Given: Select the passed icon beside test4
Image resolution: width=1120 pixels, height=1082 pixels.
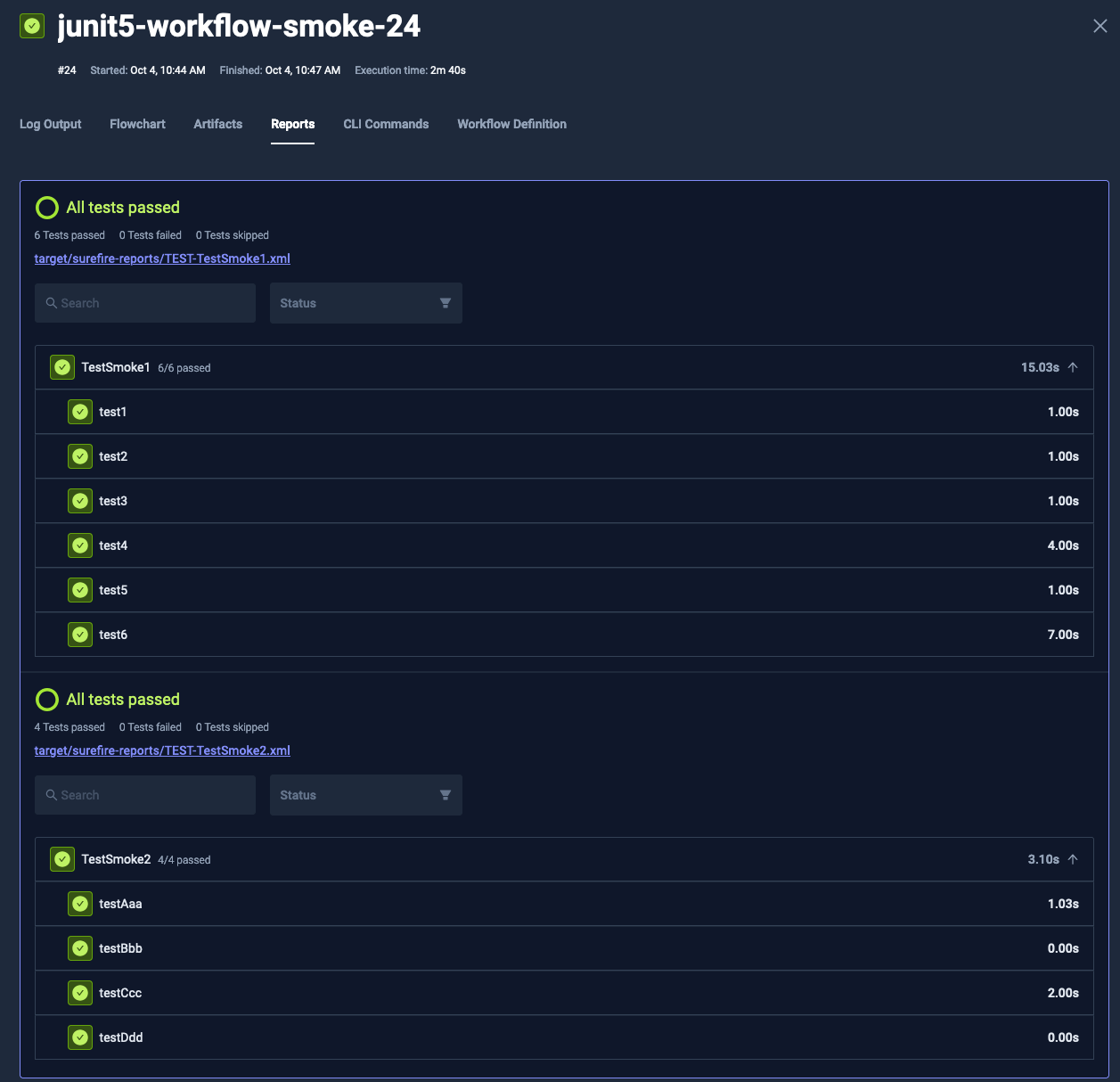Looking at the screenshot, I should [x=79, y=545].
